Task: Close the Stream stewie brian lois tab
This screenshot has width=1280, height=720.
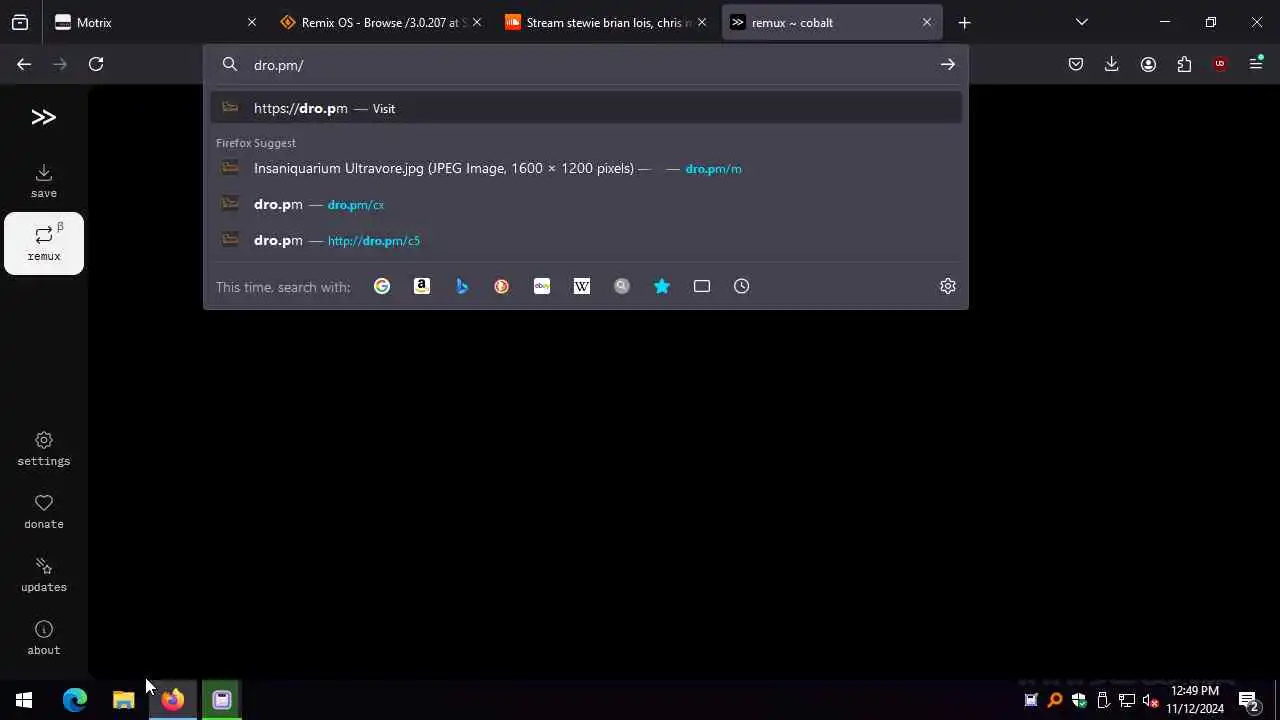Action: click(x=702, y=22)
